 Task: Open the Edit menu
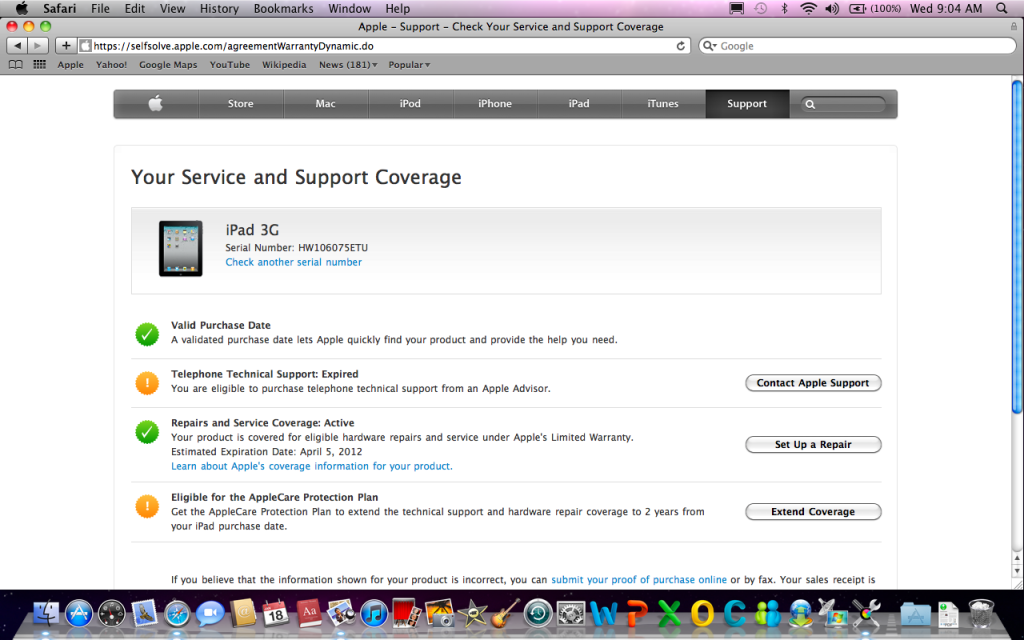pos(135,8)
